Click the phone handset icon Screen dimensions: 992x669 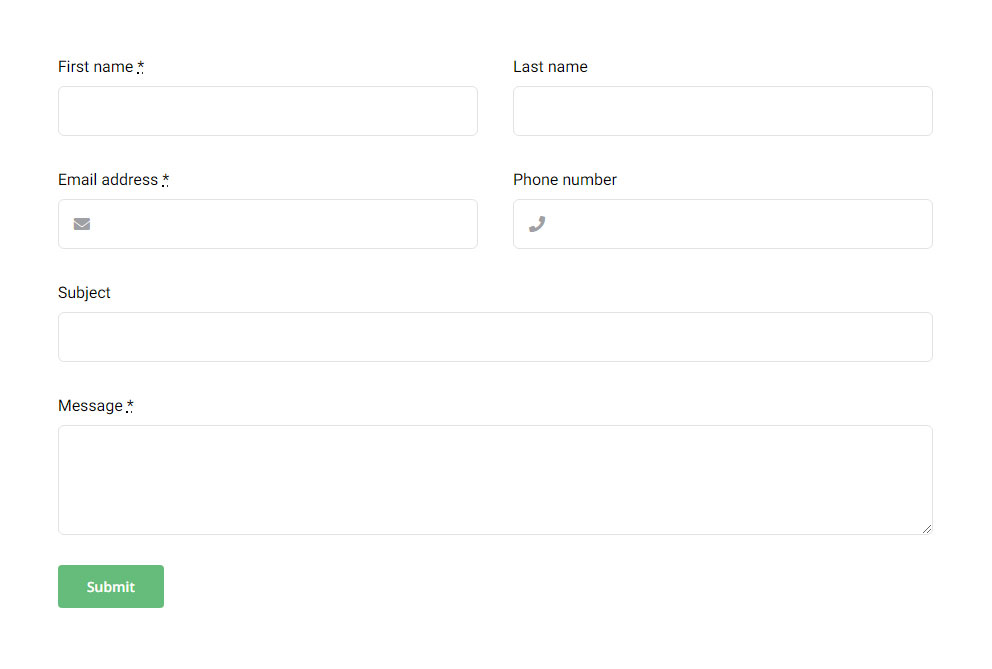pos(537,224)
